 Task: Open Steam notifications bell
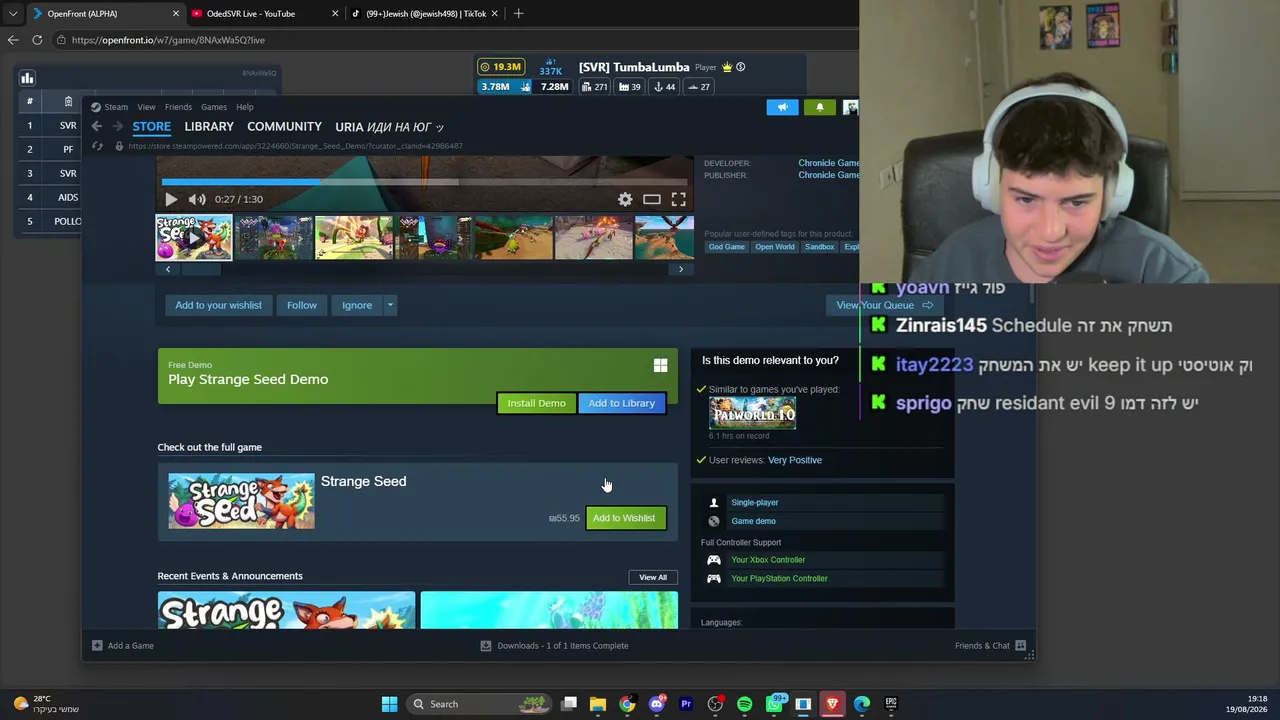pos(819,107)
